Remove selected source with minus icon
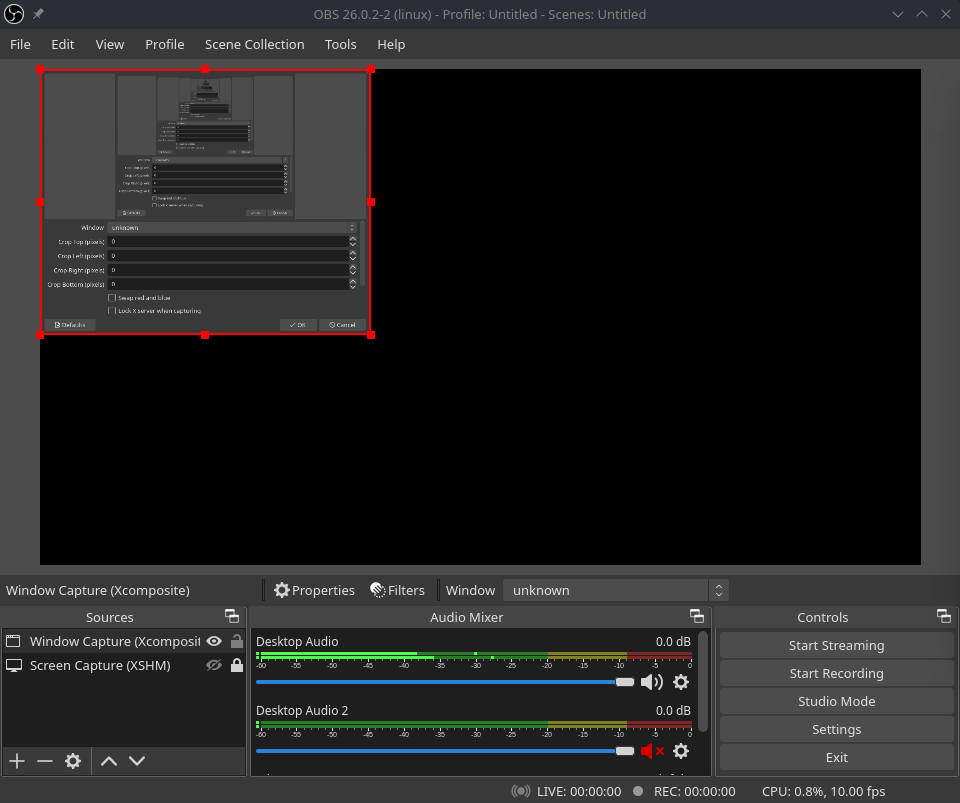Viewport: 960px width, 803px height. point(45,761)
